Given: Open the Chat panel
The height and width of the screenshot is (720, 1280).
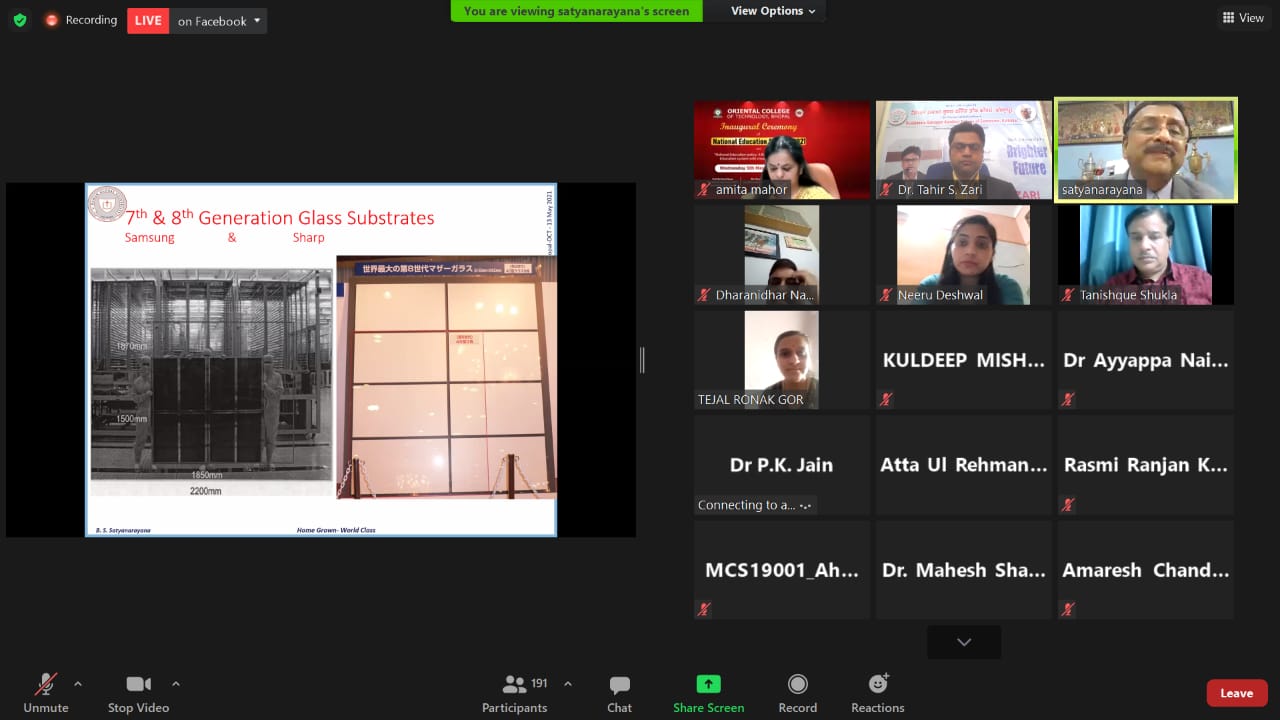Looking at the screenshot, I should click(x=620, y=693).
